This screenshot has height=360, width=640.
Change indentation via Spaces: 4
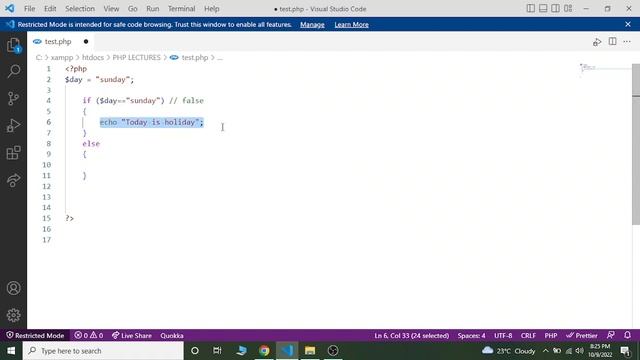click(x=471, y=336)
